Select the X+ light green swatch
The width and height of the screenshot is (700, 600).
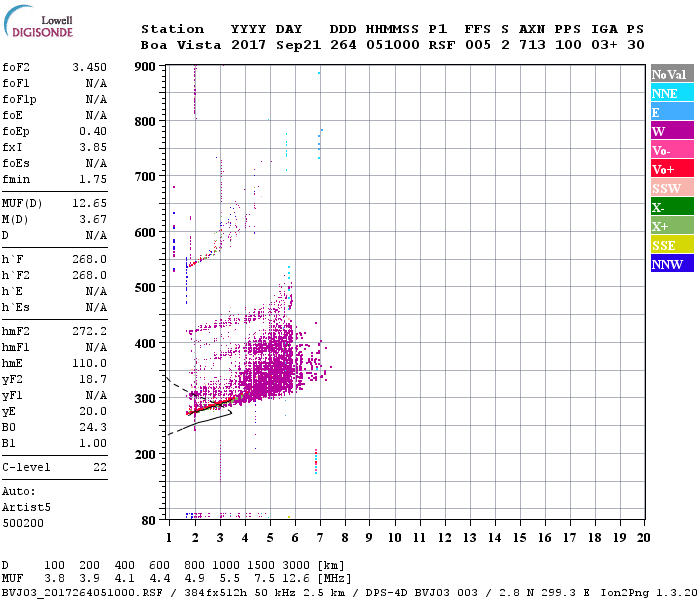672,225
